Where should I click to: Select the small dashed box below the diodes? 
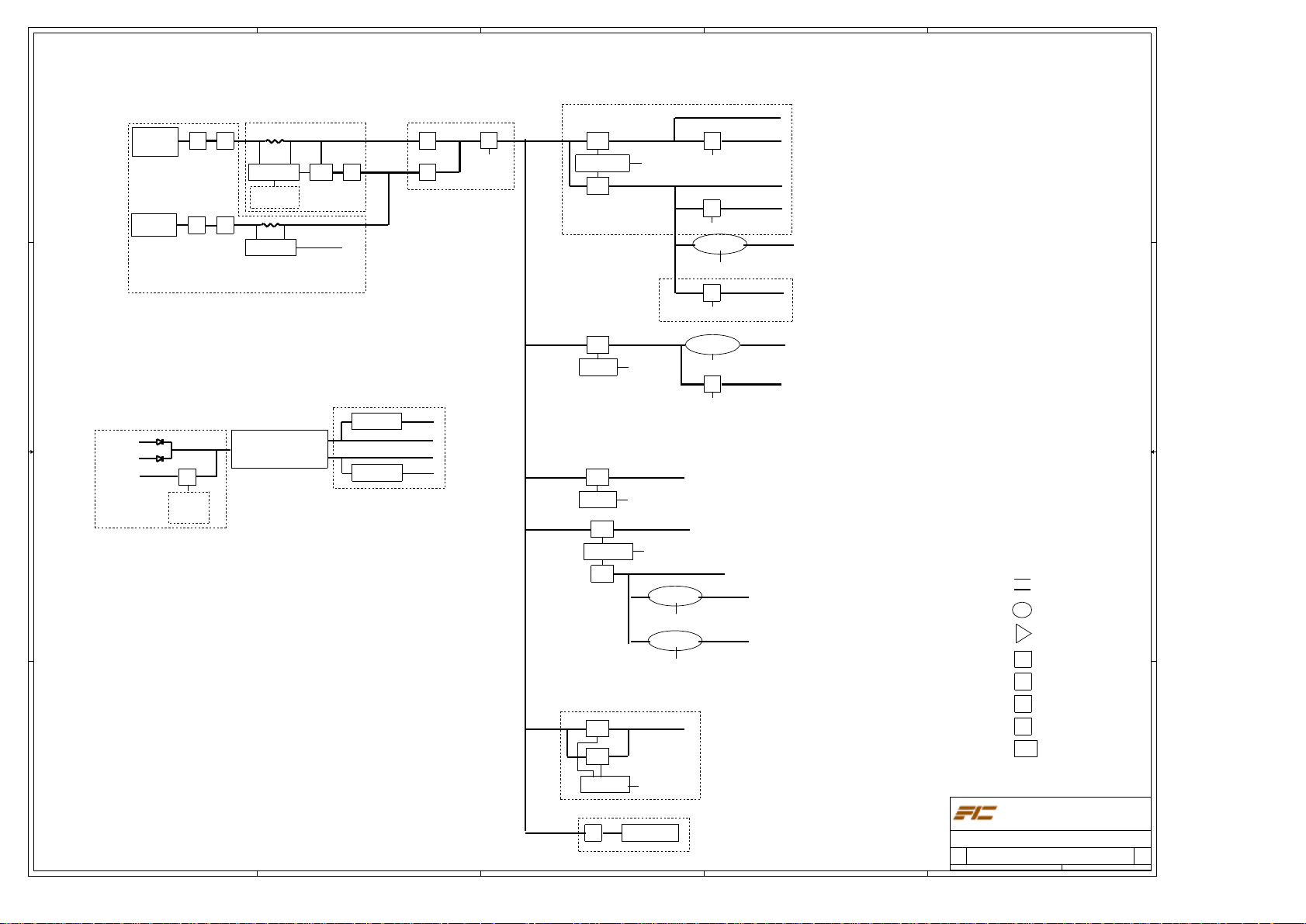point(189,507)
